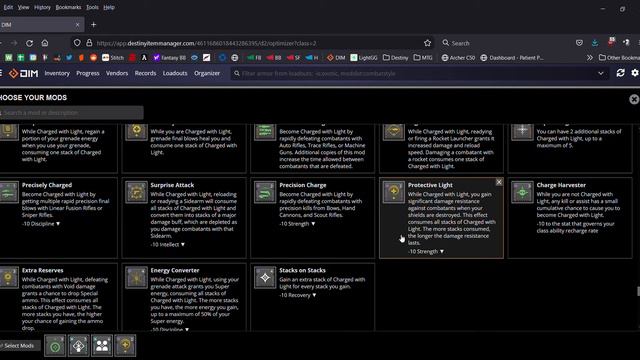Click the Pocket save icon in toolbar
Image resolution: width=640 pixels, height=360 pixels.
click(579, 43)
